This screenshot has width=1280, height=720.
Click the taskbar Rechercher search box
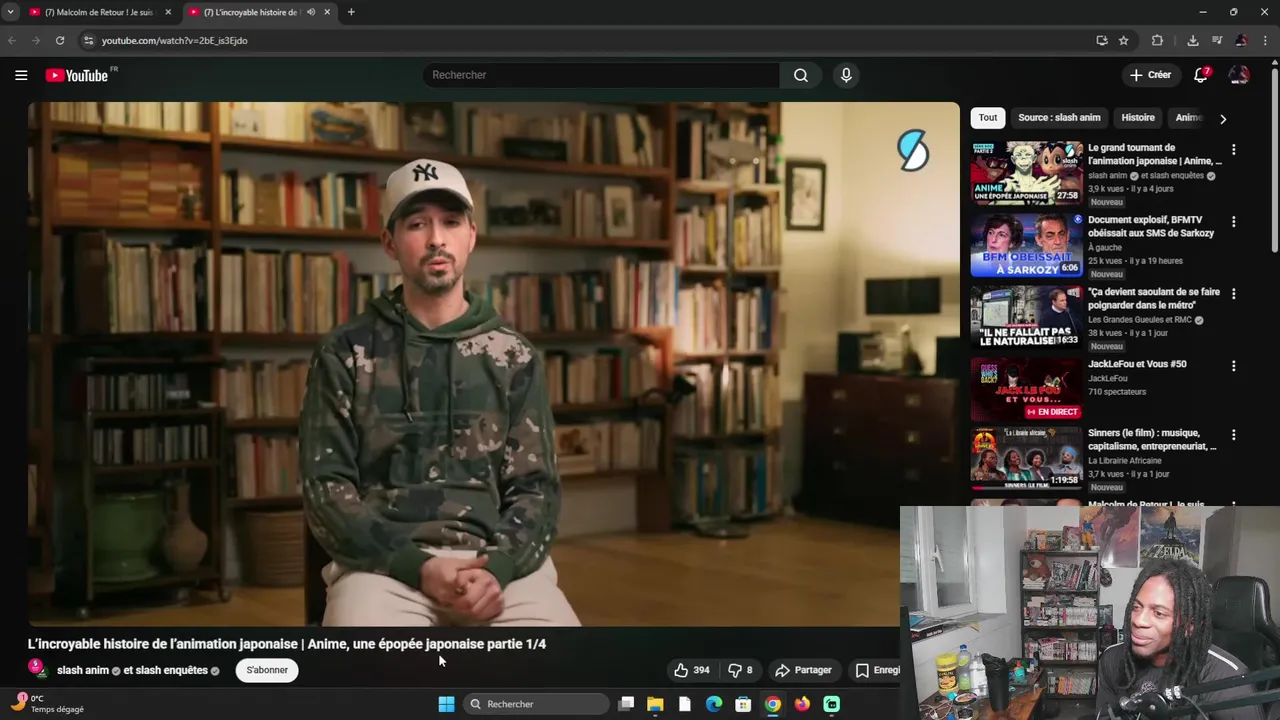[x=536, y=704]
